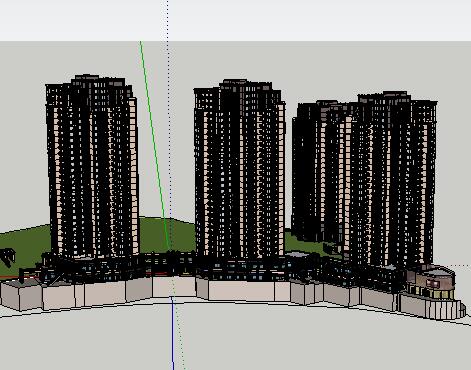Image resolution: width=471 pixels, height=370 pixels.
Task: Select the rightmost high-rise tower cluster
Action: click(x=364, y=178)
